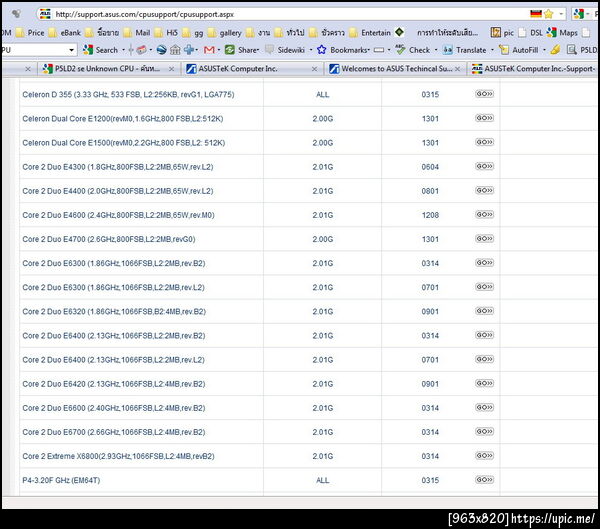Open the Celeron Dual Core E1200 link
The height and width of the screenshot is (529, 600).
[x=123, y=119]
